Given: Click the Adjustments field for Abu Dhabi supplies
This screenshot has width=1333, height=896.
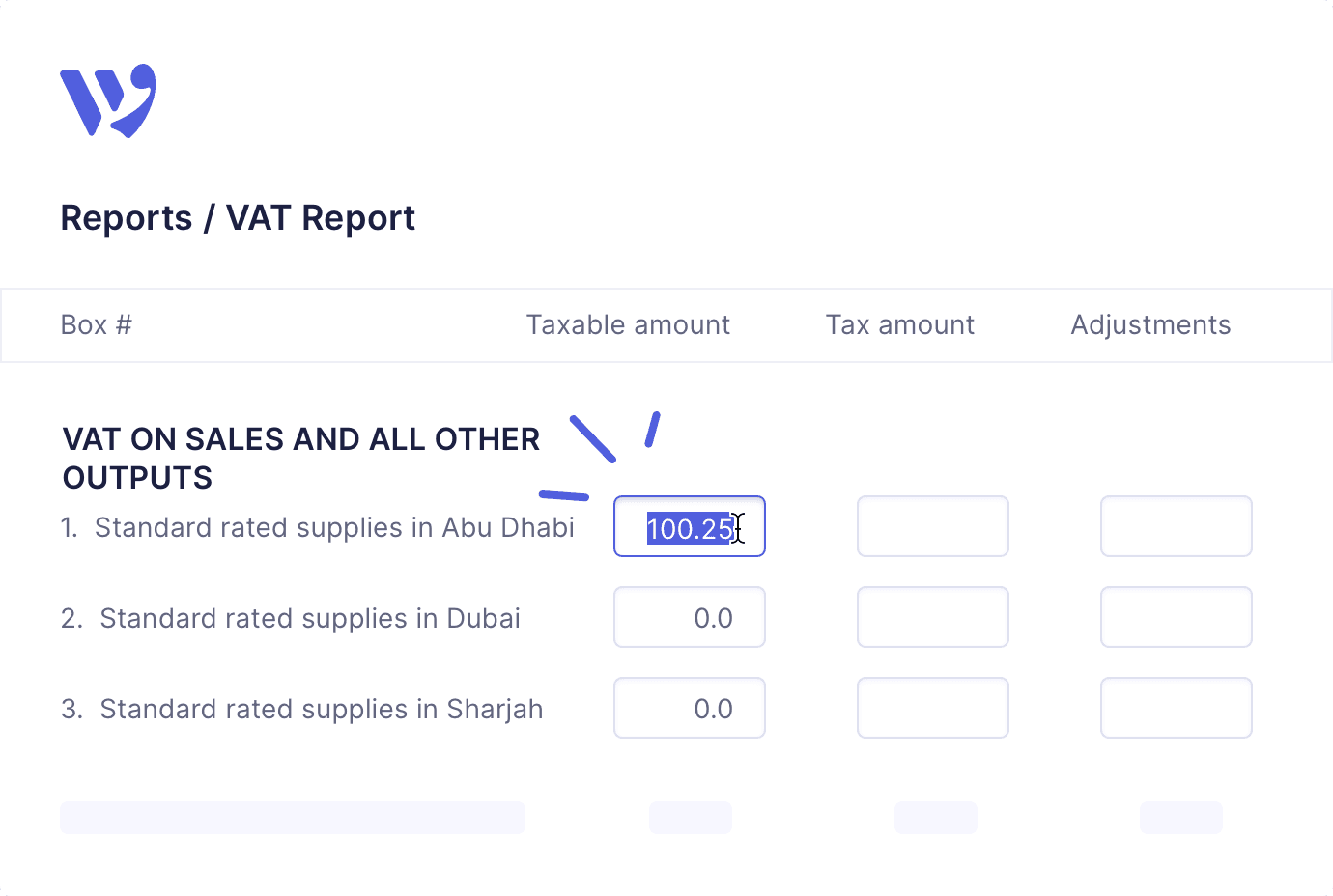Looking at the screenshot, I should 1176,526.
